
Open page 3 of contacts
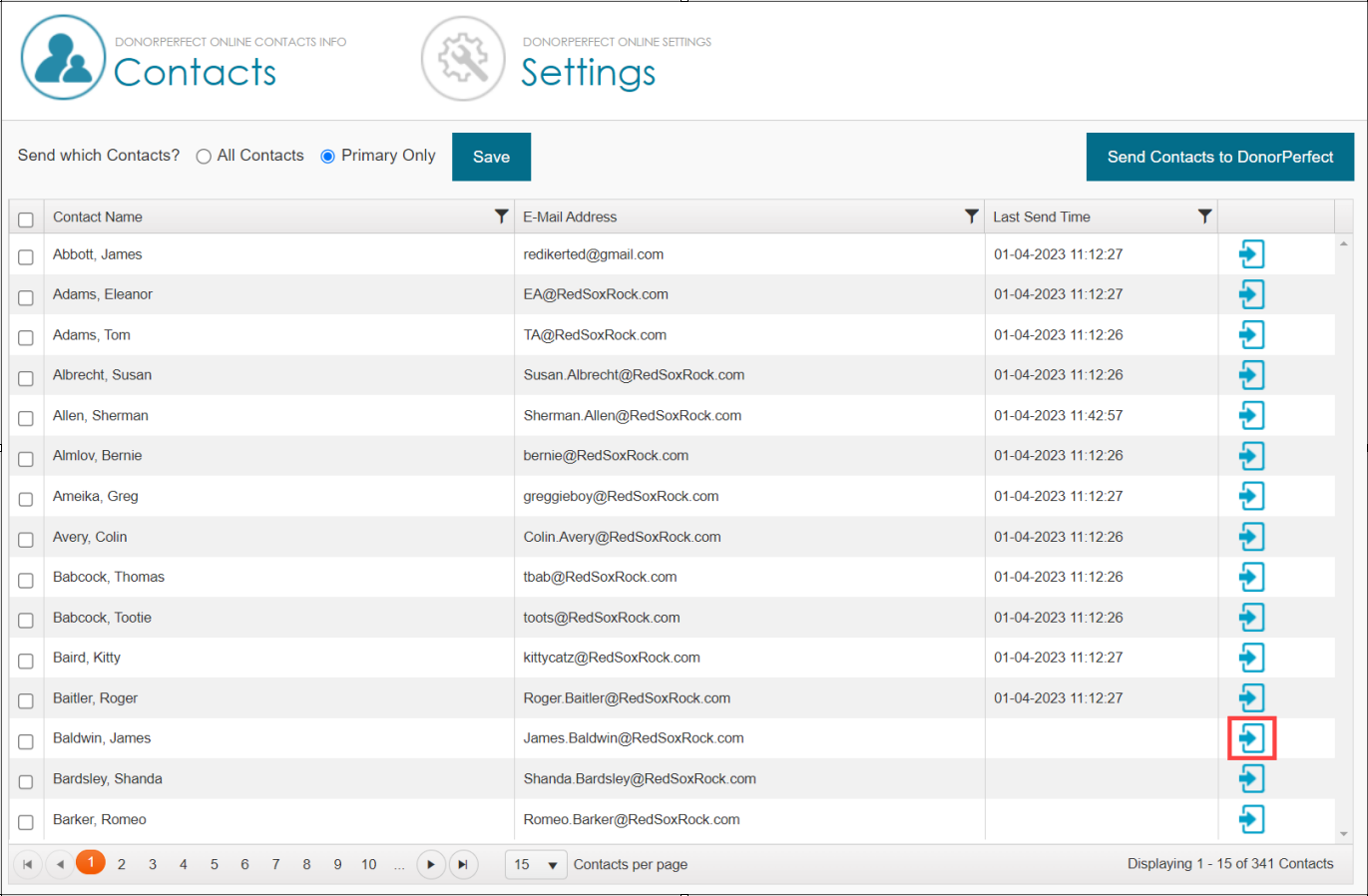(x=153, y=864)
